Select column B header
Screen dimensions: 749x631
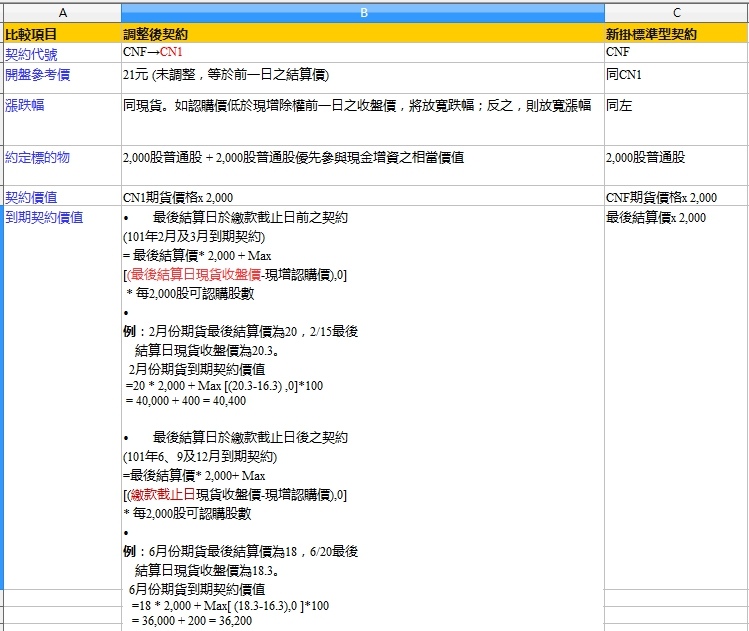pos(363,13)
